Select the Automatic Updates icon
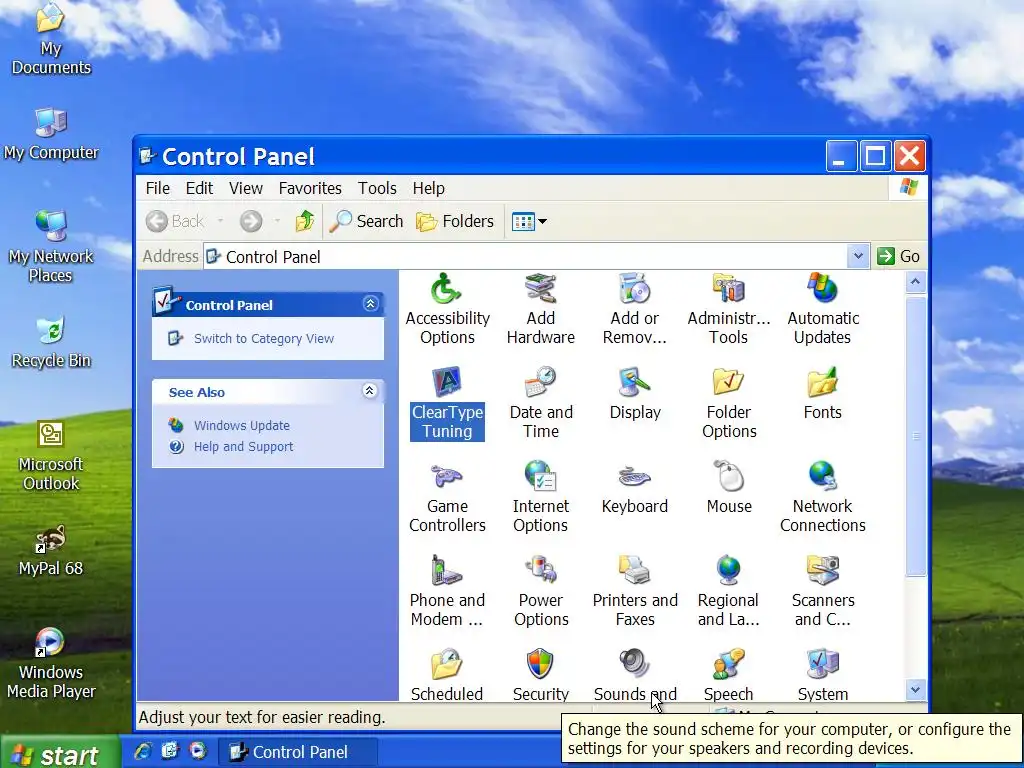Viewport: 1024px width, 768px height. point(823,309)
